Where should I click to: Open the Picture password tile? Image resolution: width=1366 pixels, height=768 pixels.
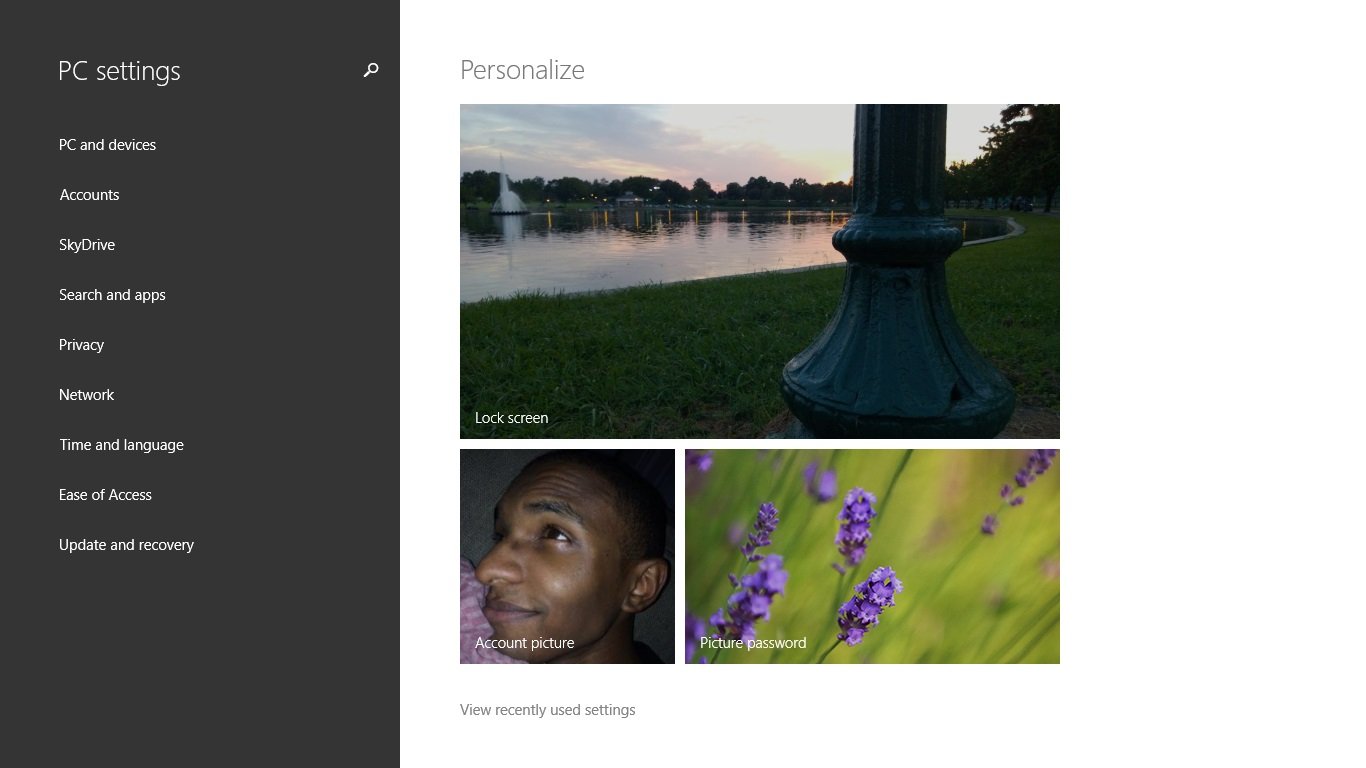[872, 556]
